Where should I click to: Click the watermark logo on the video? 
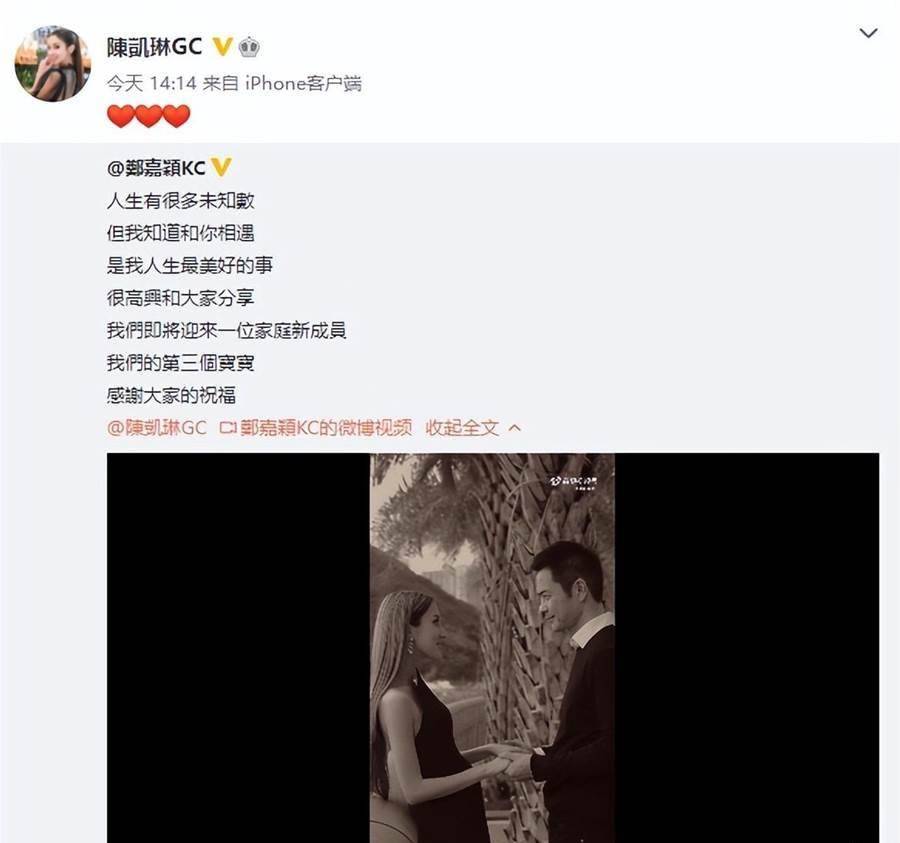point(573,482)
